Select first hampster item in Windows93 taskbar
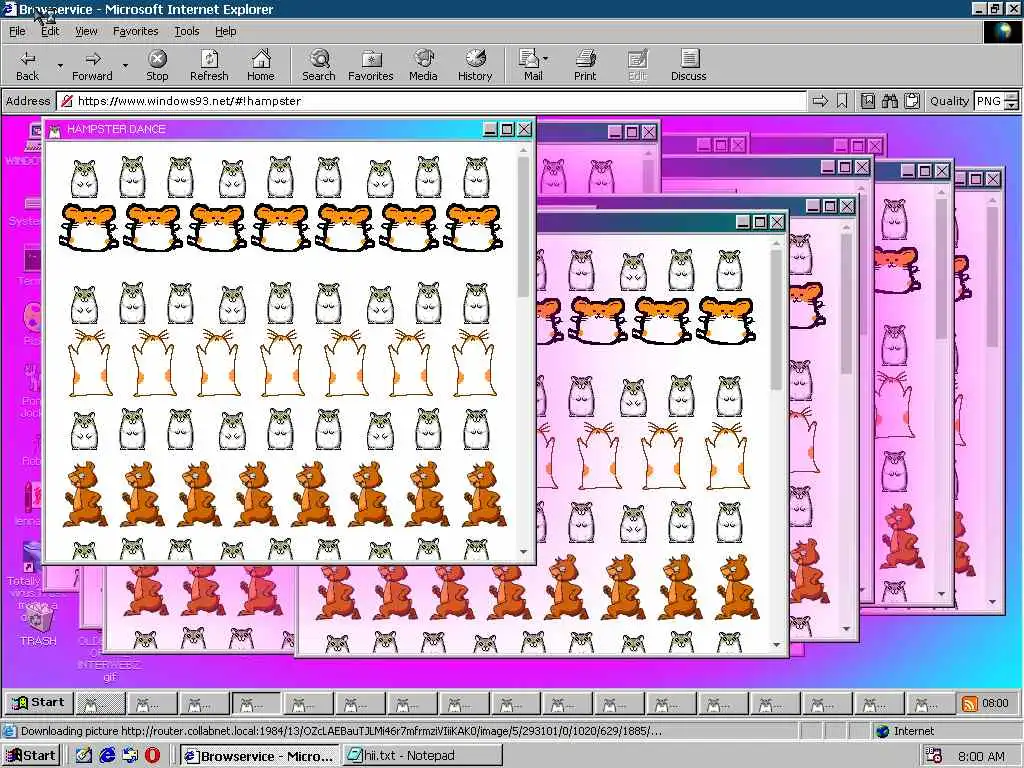Image resolution: width=1024 pixels, height=768 pixels. 100,703
